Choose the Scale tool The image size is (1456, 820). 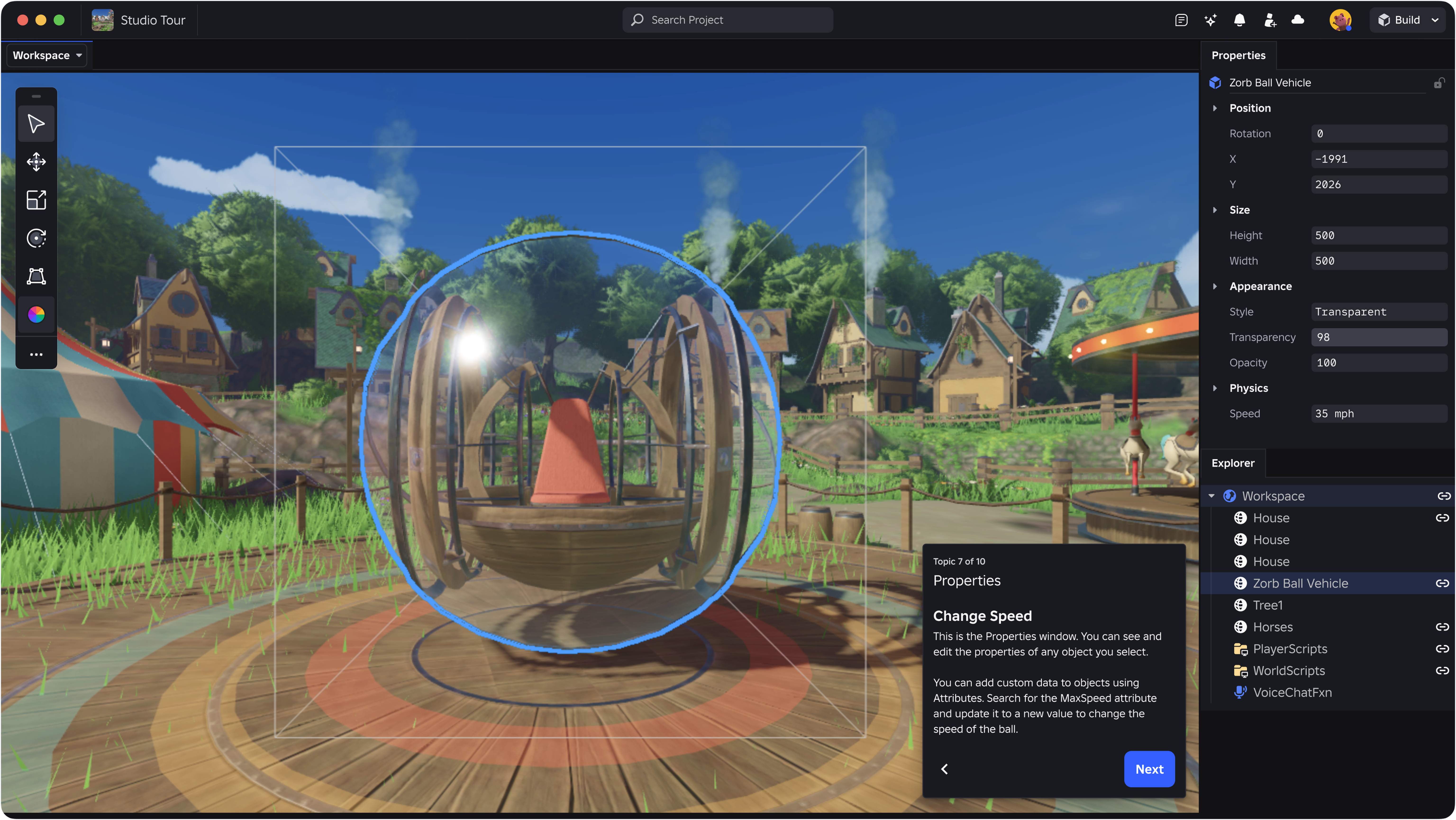point(36,200)
